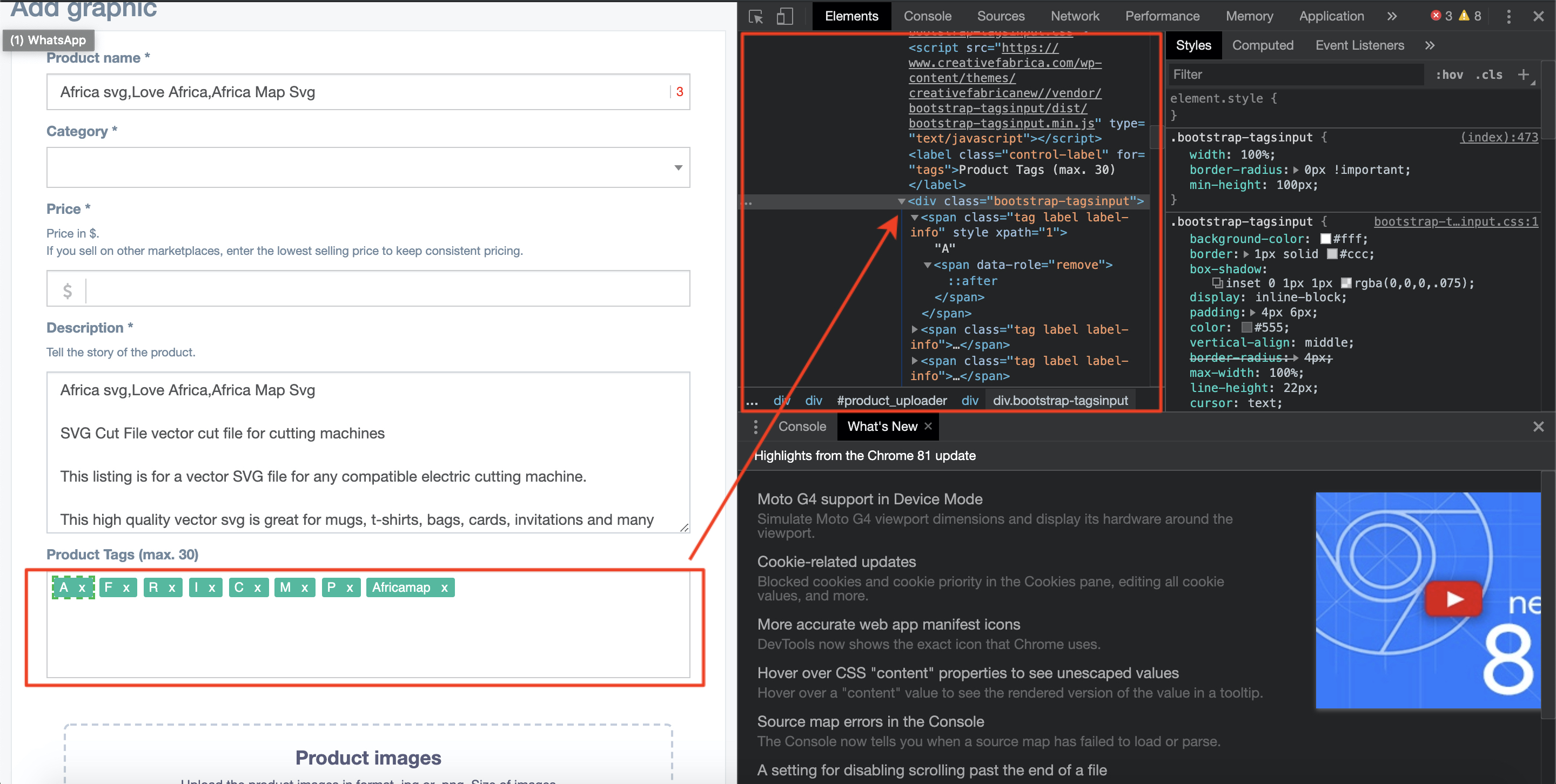
Task: Click the red error count icon
Action: [x=1436, y=16]
